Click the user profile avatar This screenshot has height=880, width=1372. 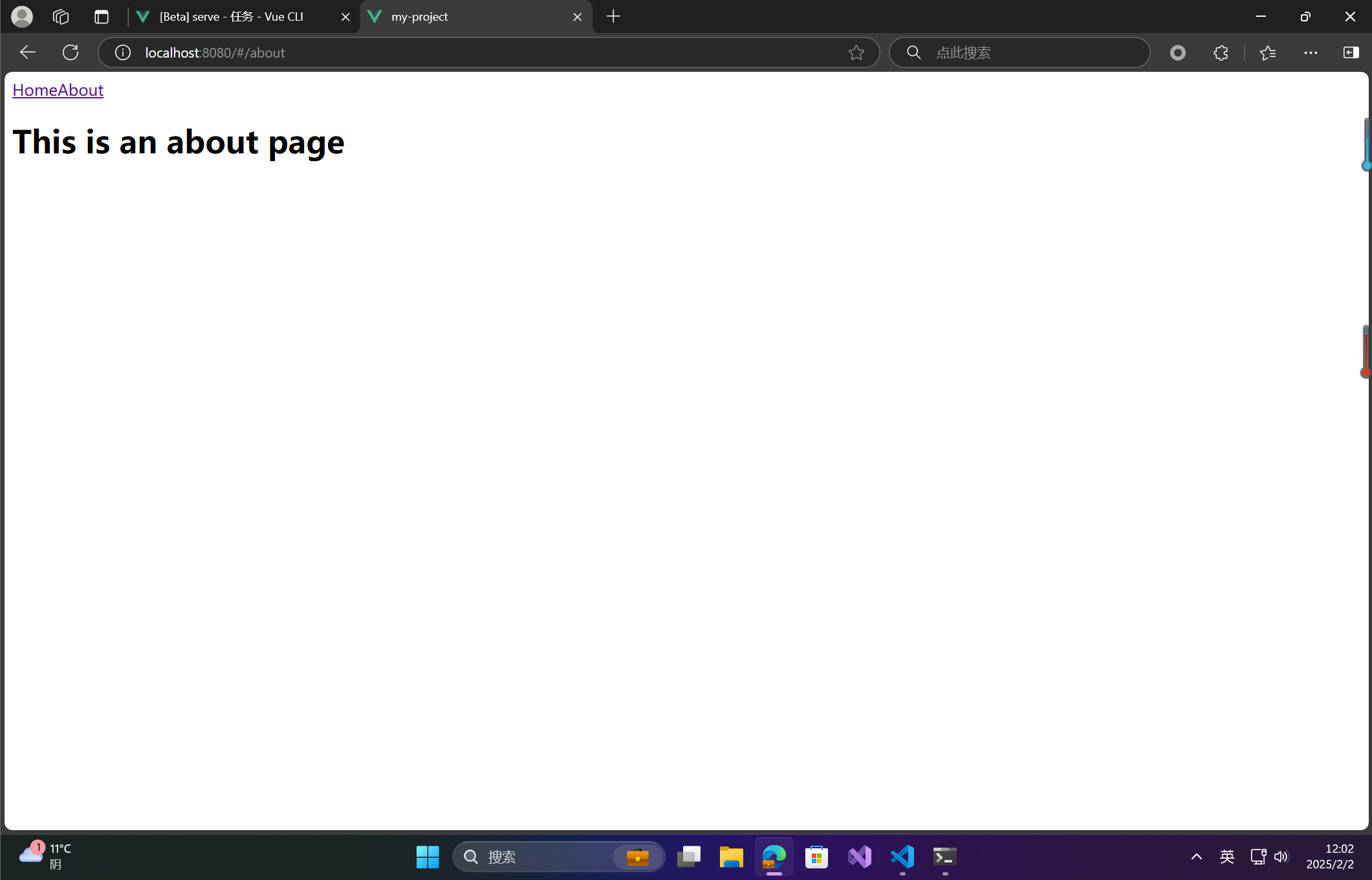(22, 17)
